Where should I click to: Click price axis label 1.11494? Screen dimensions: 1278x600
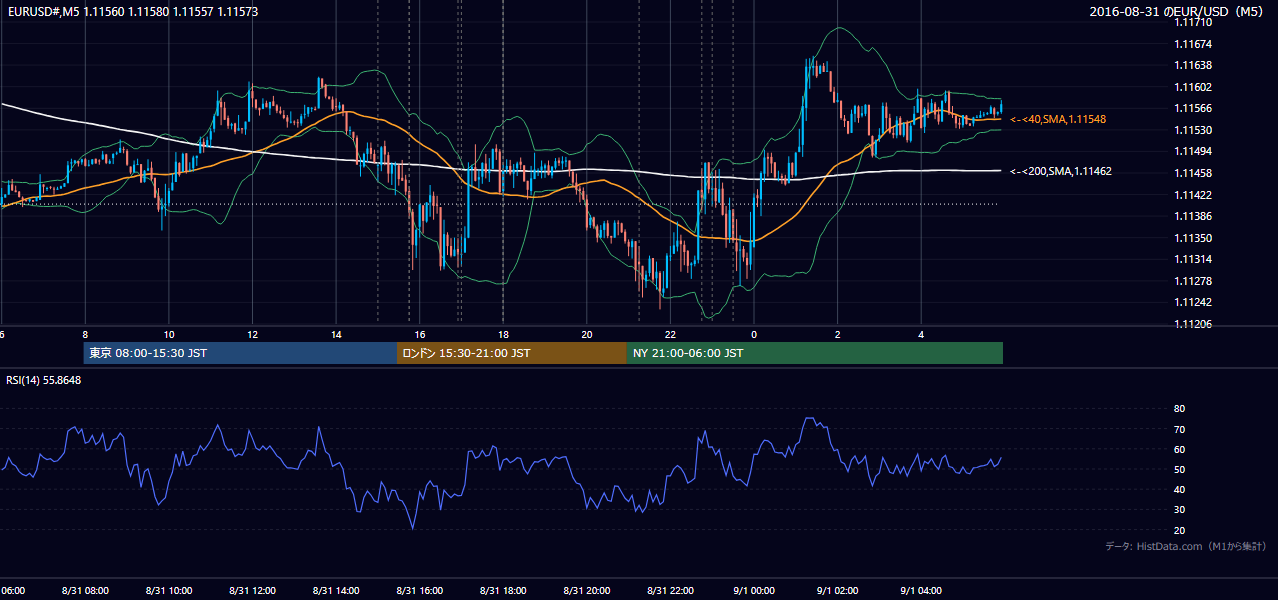[x=1192, y=151]
